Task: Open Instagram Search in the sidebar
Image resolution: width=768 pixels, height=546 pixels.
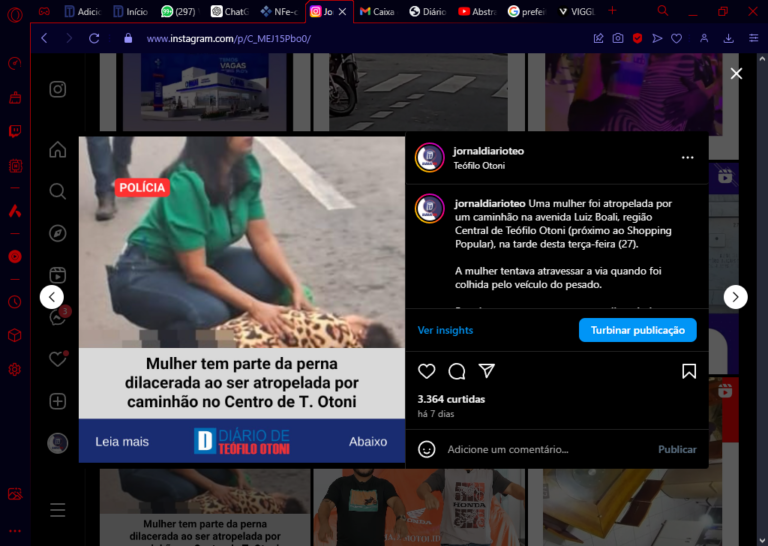Action: (58, 191)
